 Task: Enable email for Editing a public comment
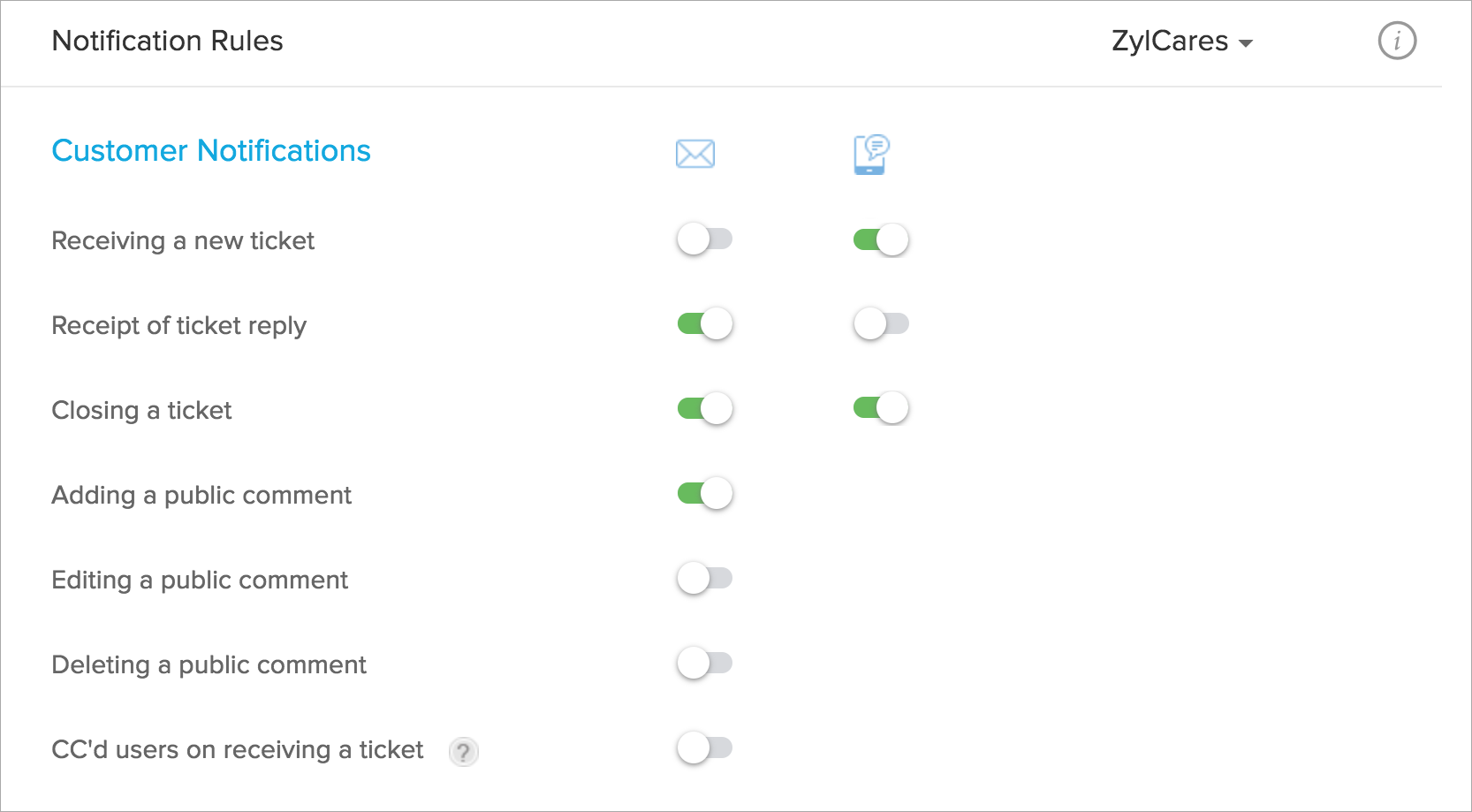tap(704, 579)
